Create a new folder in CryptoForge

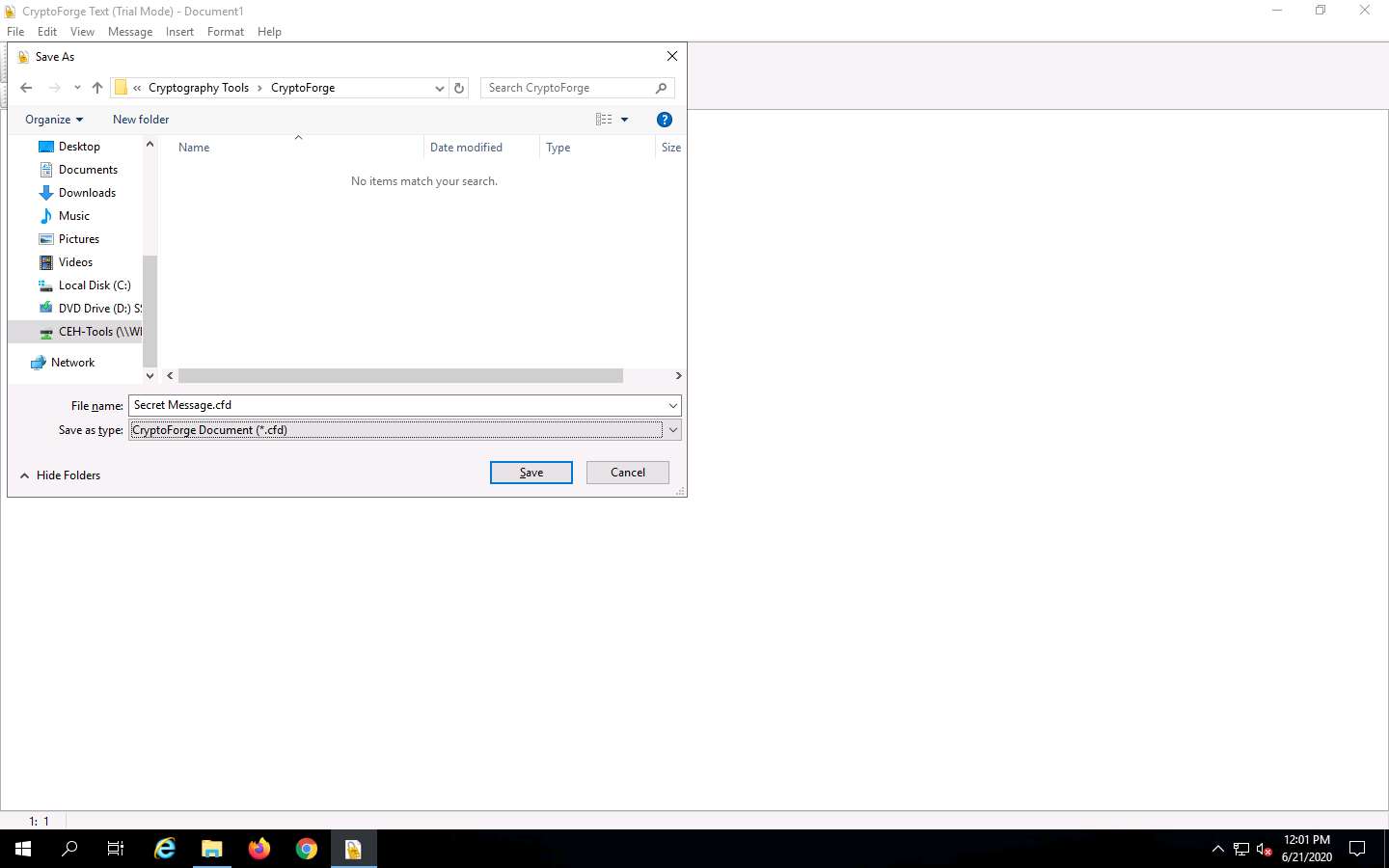tap(141, 119)
